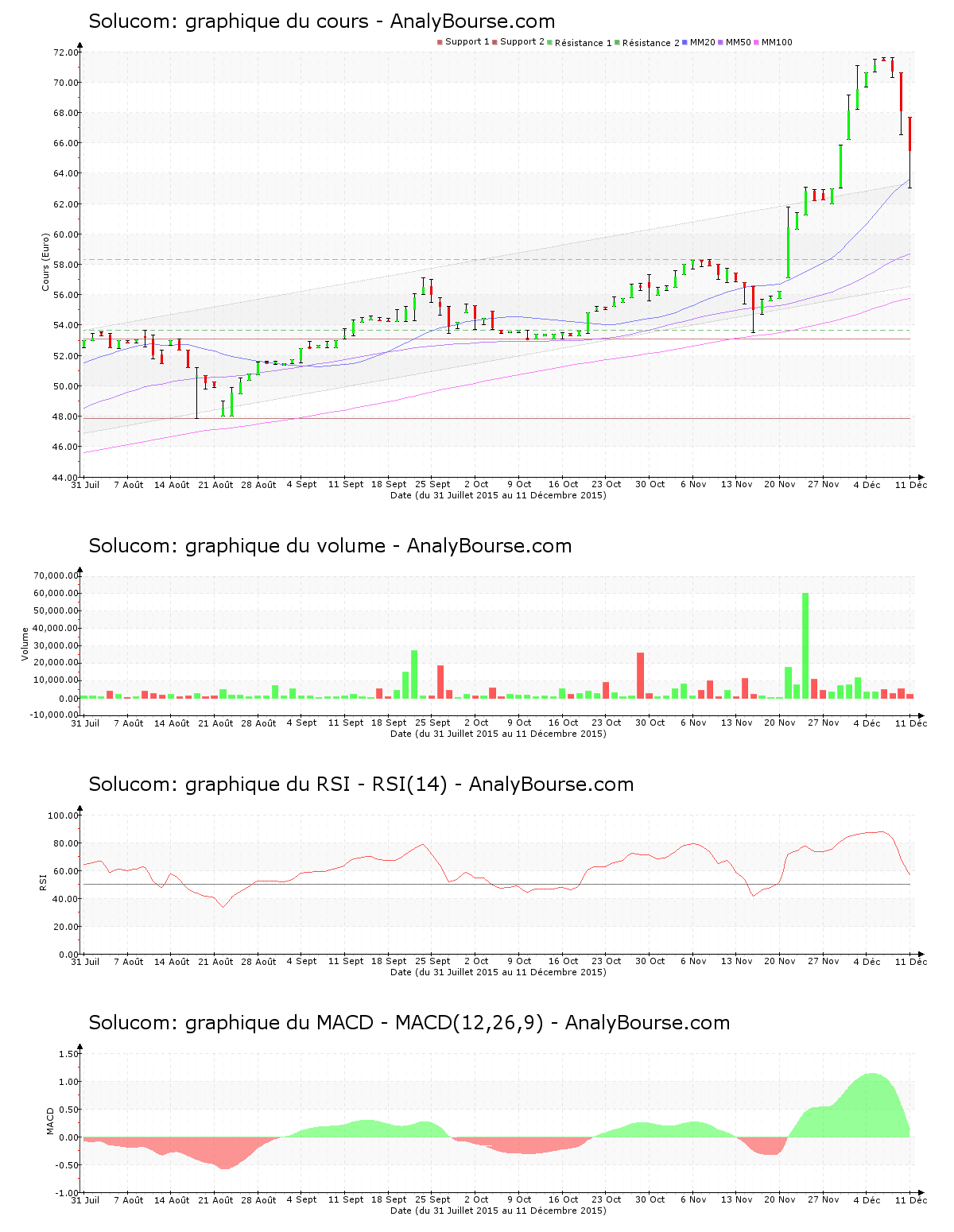
Task: Click the 100.00 value on RSI axis
Action: [x=64, y=816]
